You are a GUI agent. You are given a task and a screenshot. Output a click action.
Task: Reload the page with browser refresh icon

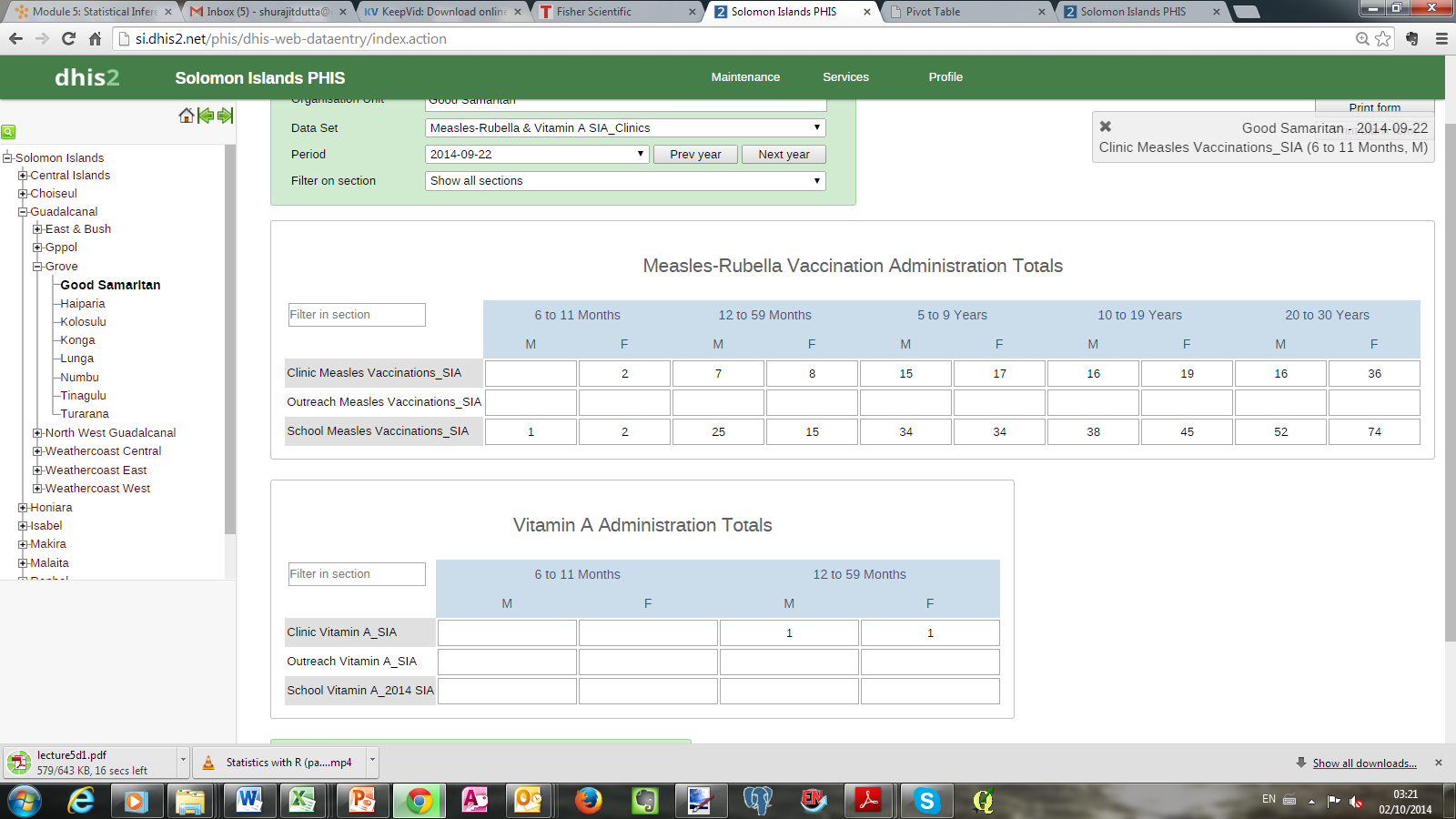point(68,38)
